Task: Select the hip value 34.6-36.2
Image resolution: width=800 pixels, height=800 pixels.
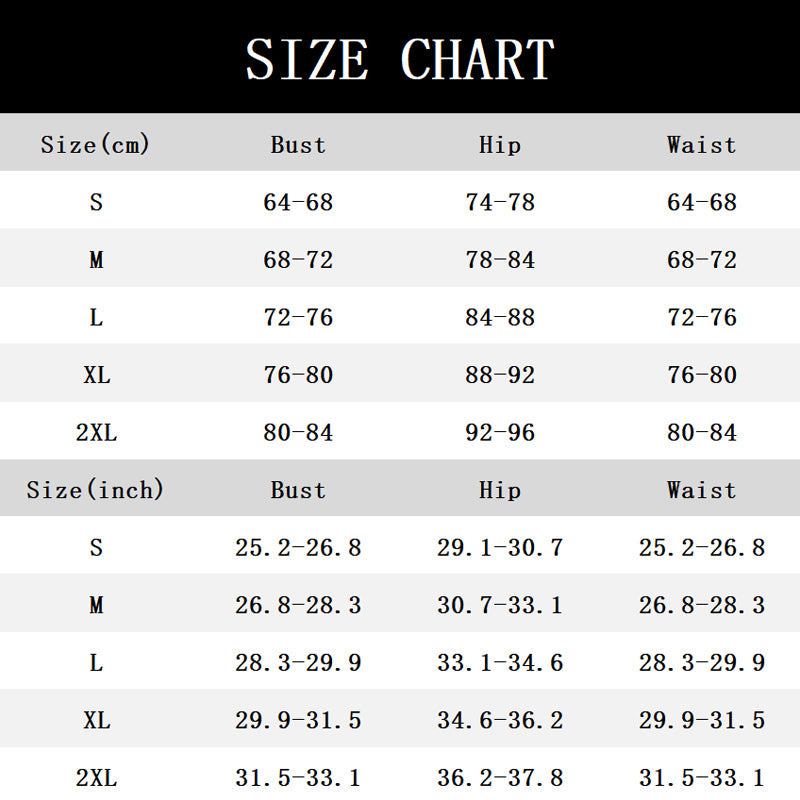Action: tap(500, 720)
